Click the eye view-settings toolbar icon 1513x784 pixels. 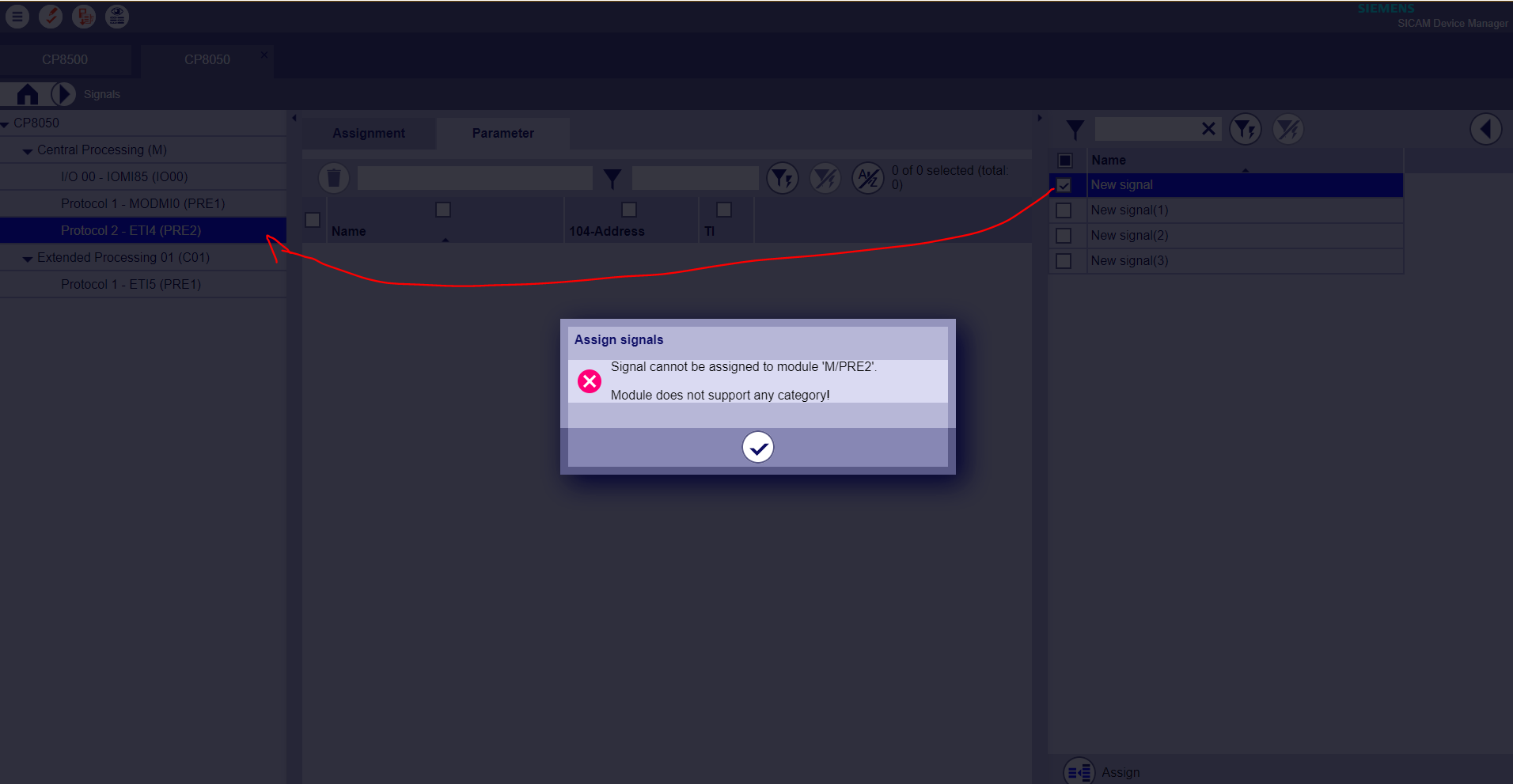pyautogui.click(x=117, y=17)
